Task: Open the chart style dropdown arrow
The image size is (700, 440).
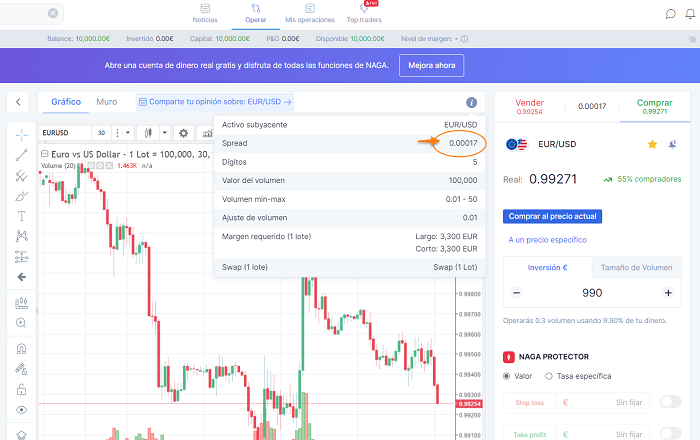Action: (165, 133)
